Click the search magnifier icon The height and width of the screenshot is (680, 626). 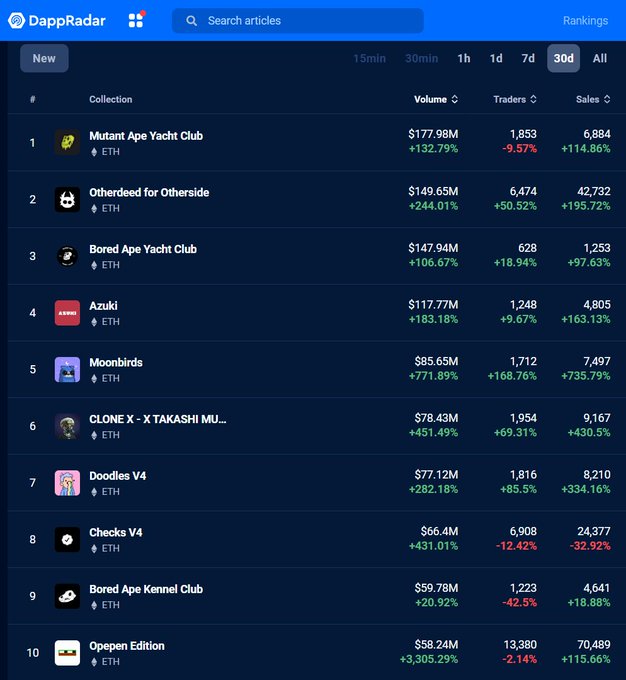click(x=191, y=20)
